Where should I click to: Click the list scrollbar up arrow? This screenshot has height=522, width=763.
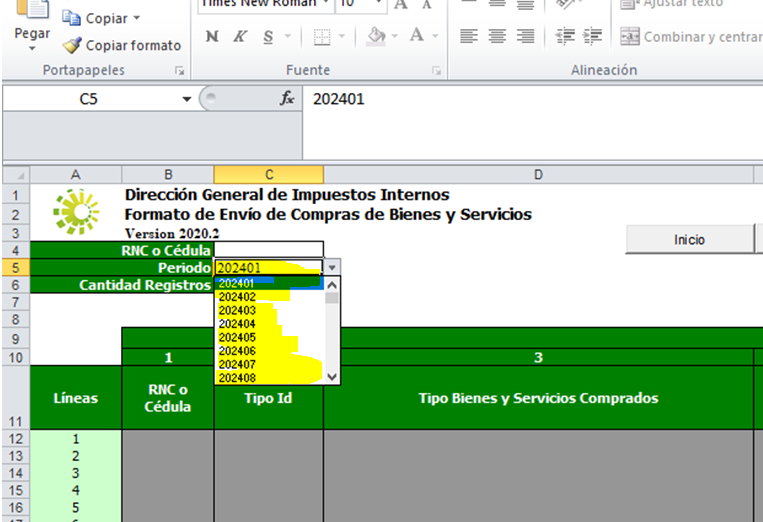tap(332, 285)
